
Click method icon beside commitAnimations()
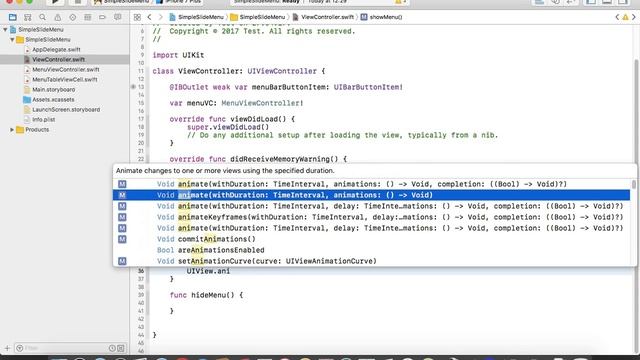pos(122,239)
